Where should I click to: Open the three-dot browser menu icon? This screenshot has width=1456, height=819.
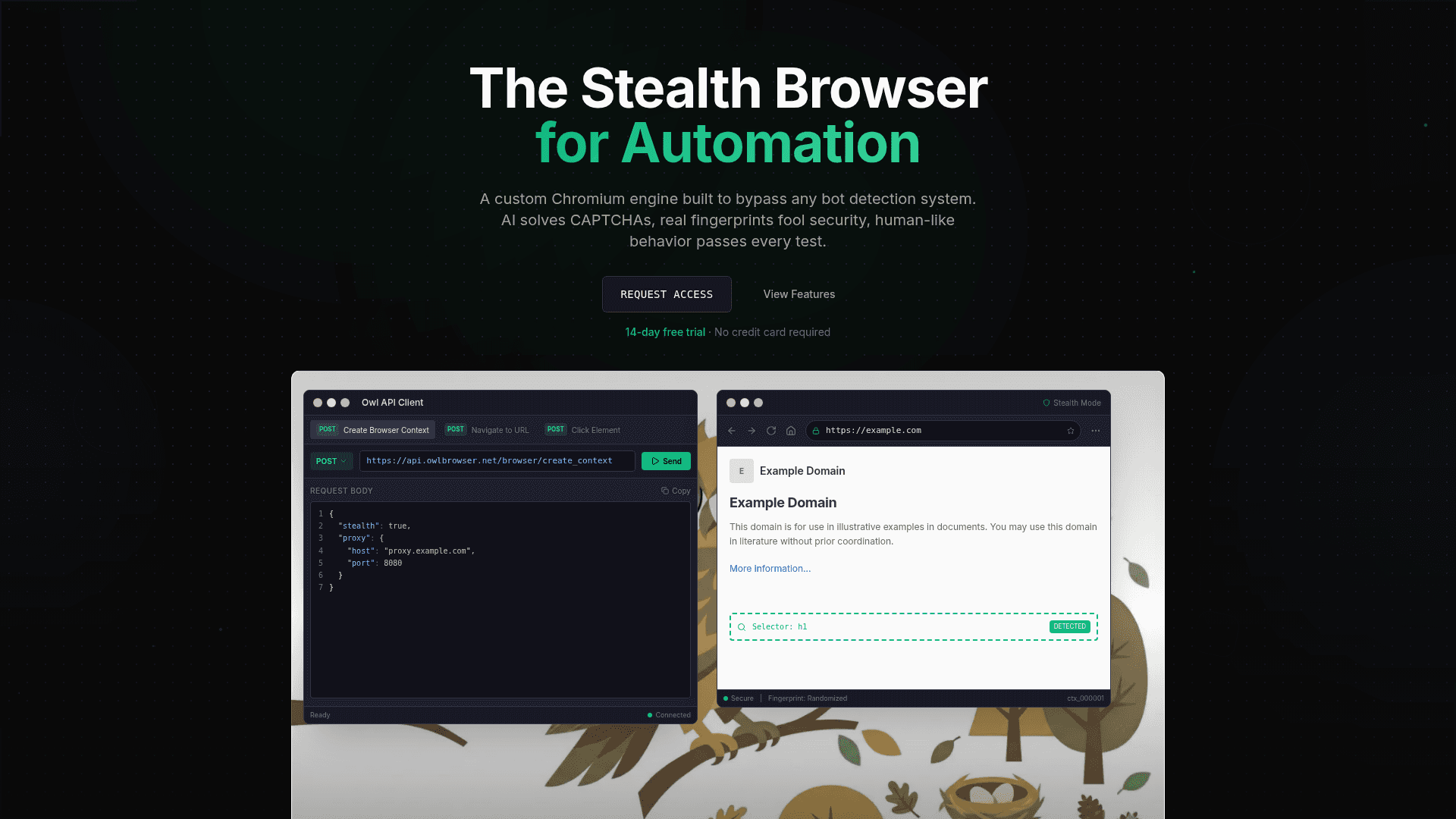click(x=1095, y=430)
